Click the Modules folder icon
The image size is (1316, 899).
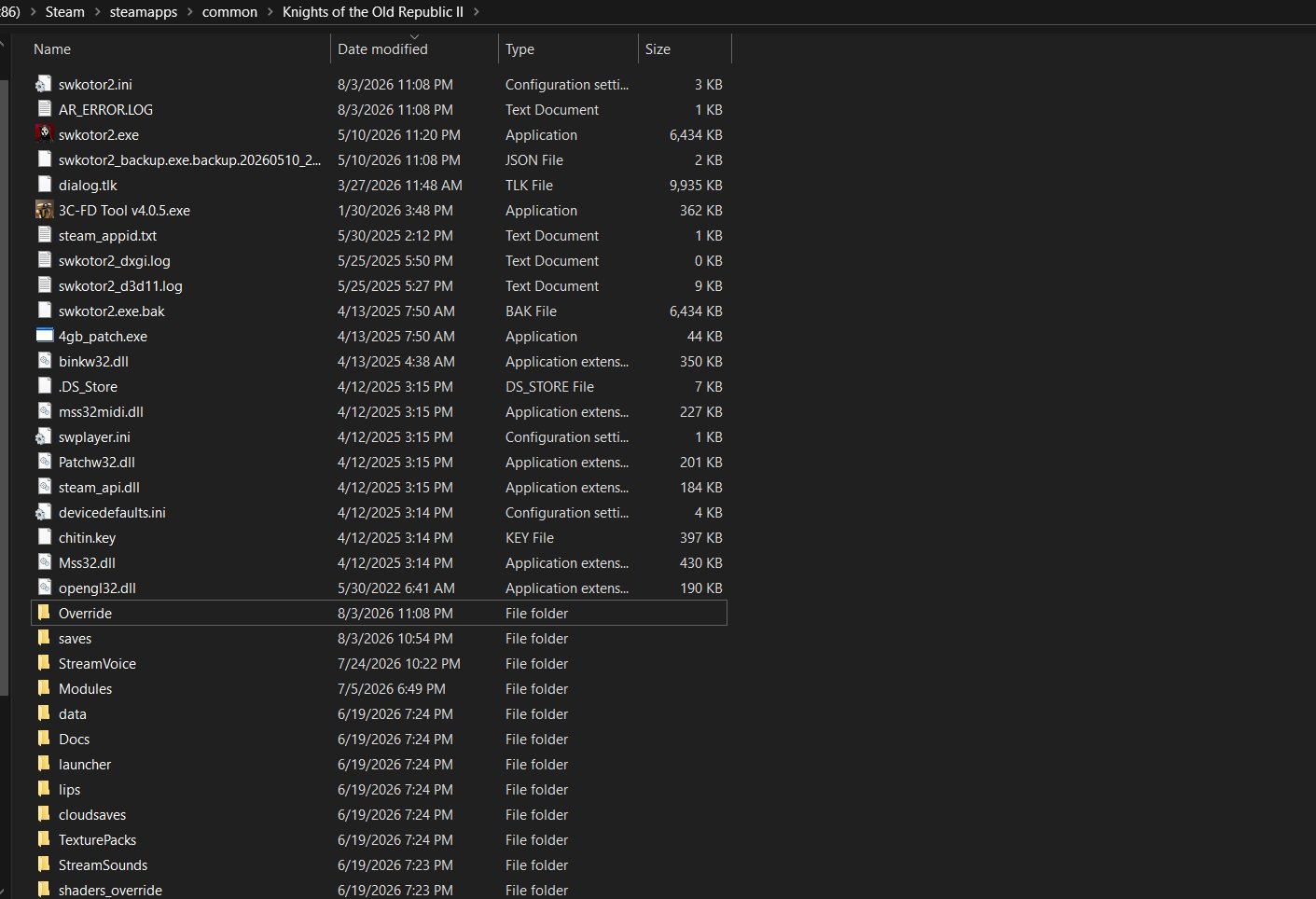tap(44, 688)
